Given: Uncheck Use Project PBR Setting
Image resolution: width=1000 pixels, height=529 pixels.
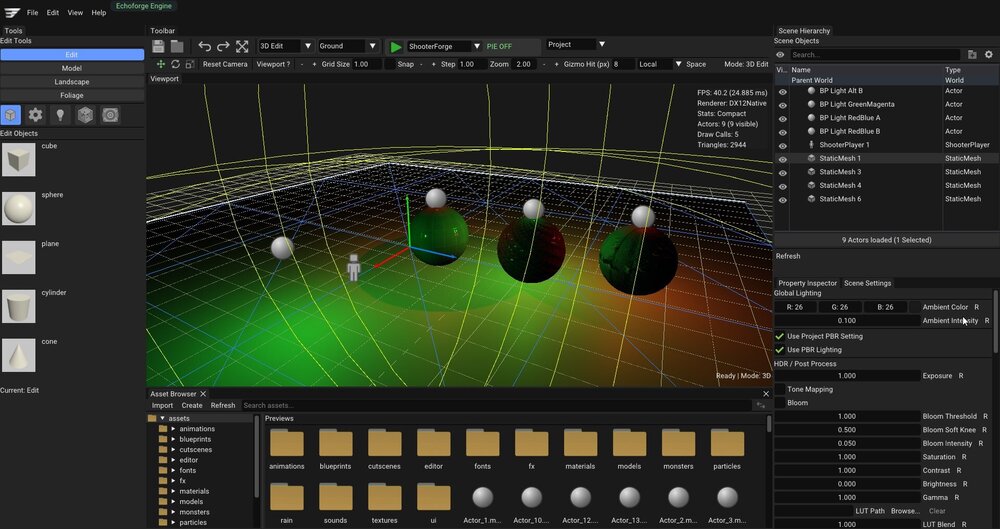Looking at the screenshot, I should click(779, 336).
